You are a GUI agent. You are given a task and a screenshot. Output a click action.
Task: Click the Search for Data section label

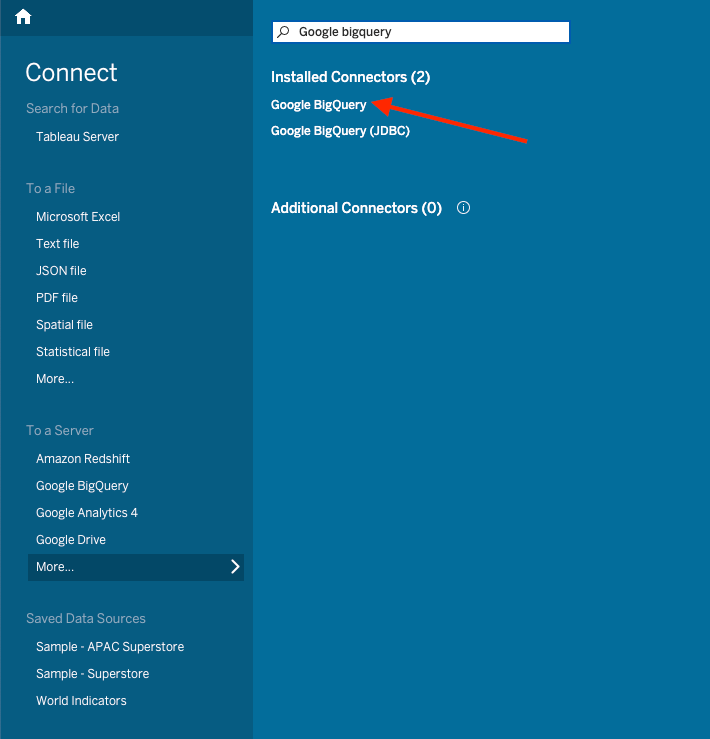click(x=73, y=108)
